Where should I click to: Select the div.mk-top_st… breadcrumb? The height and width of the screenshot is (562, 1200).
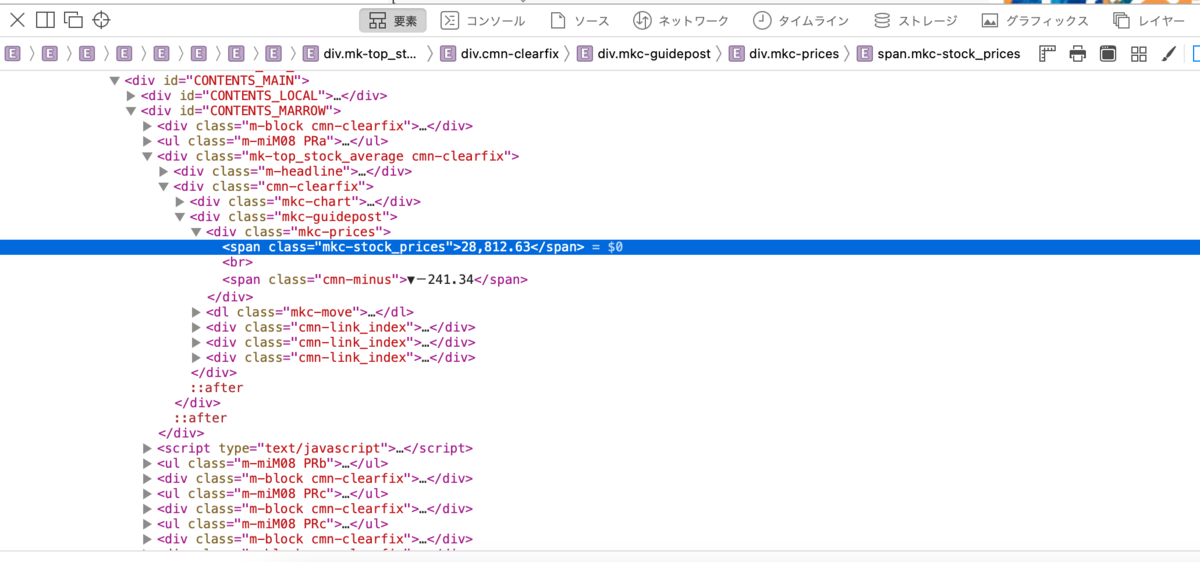[360, 54]
